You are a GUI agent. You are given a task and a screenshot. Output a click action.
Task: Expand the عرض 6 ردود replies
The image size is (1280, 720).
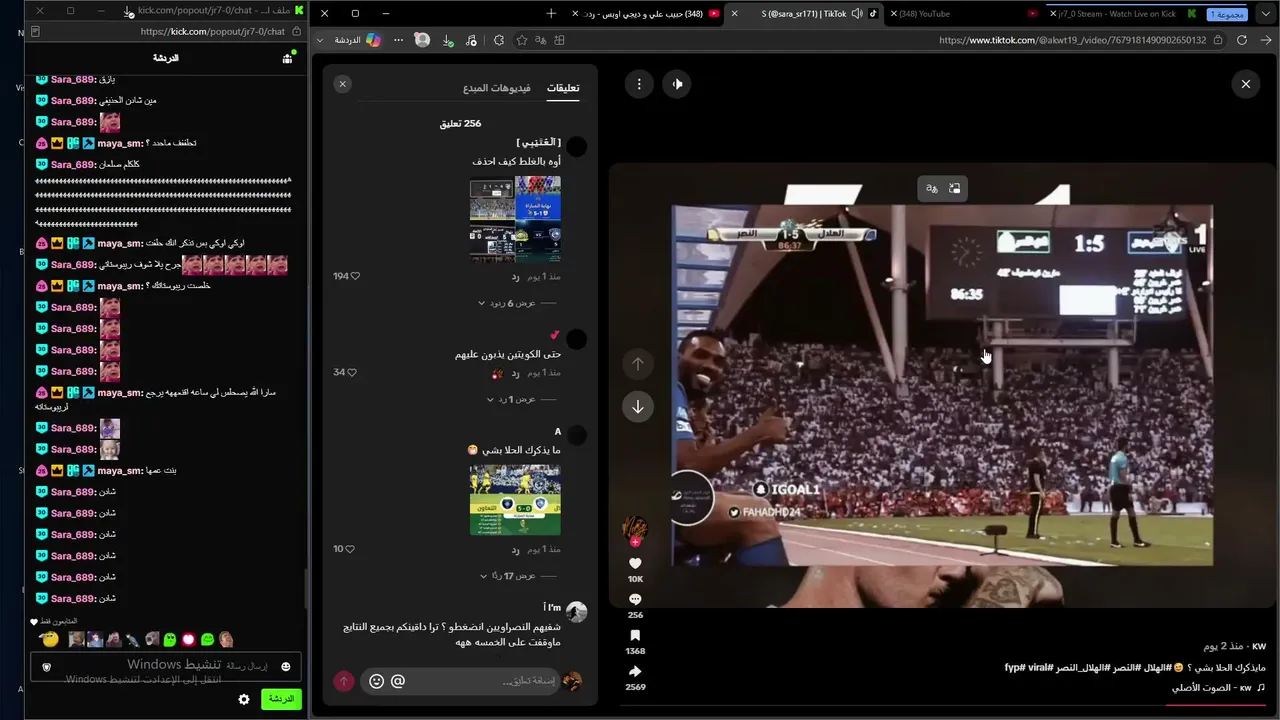508,303
